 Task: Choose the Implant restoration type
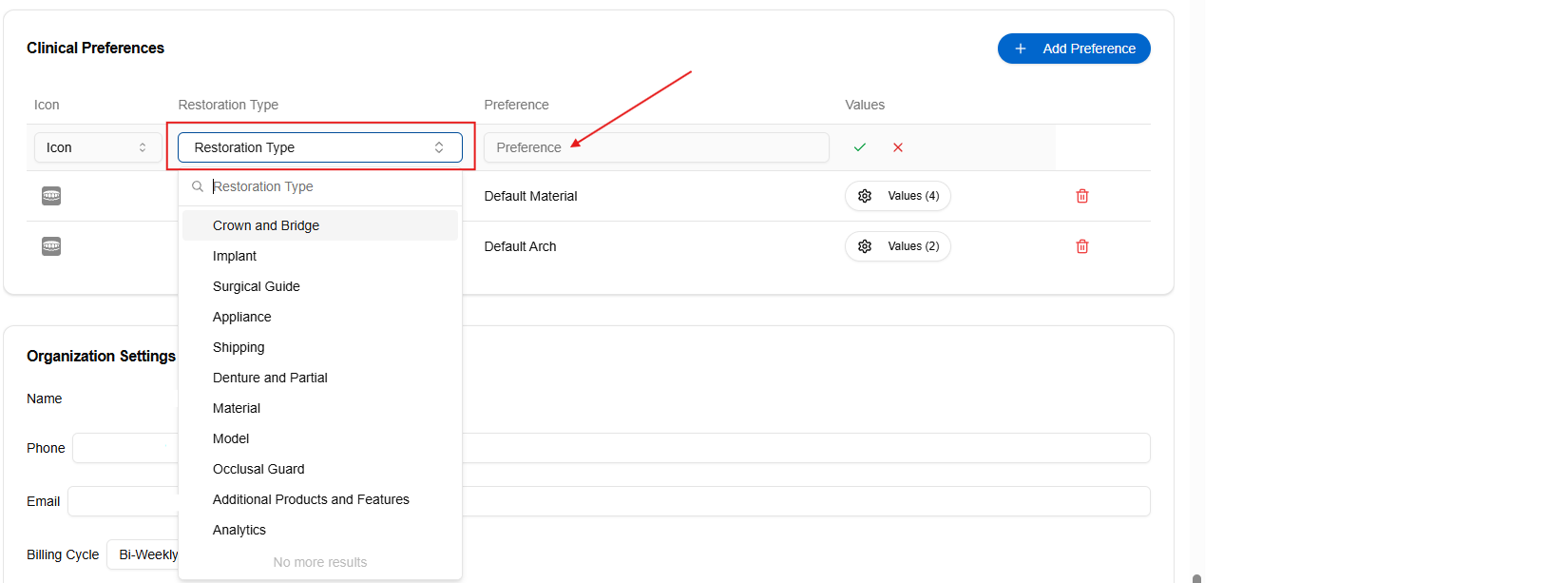(235, 256)
